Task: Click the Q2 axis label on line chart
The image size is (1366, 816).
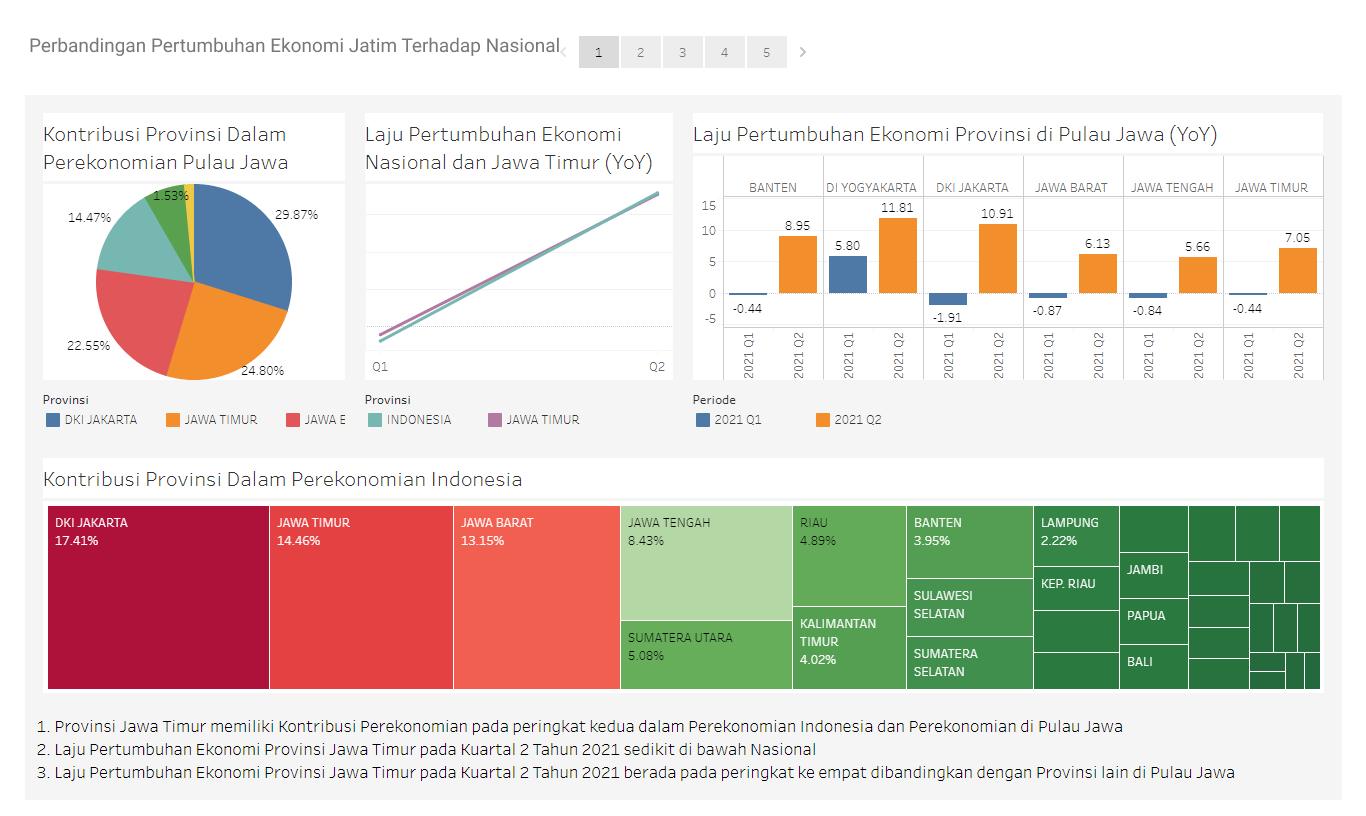Action: pos(657,367)
